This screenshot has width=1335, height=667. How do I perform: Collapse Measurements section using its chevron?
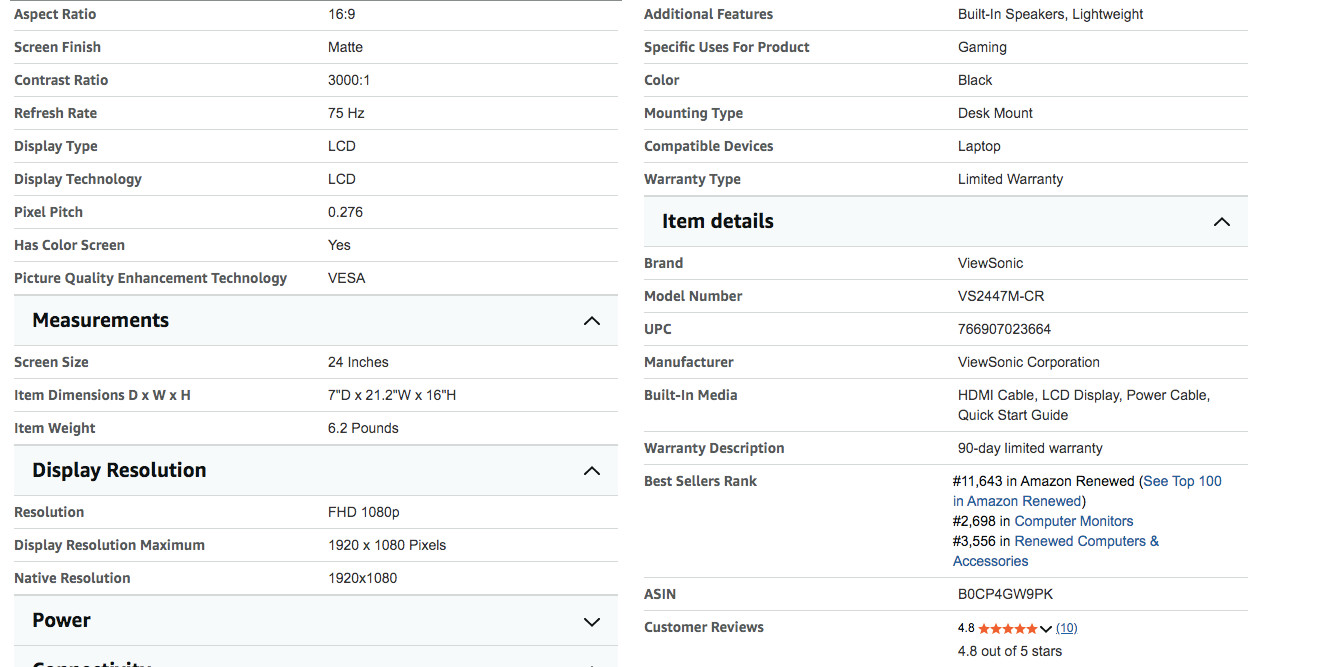[x=592, y=321]
